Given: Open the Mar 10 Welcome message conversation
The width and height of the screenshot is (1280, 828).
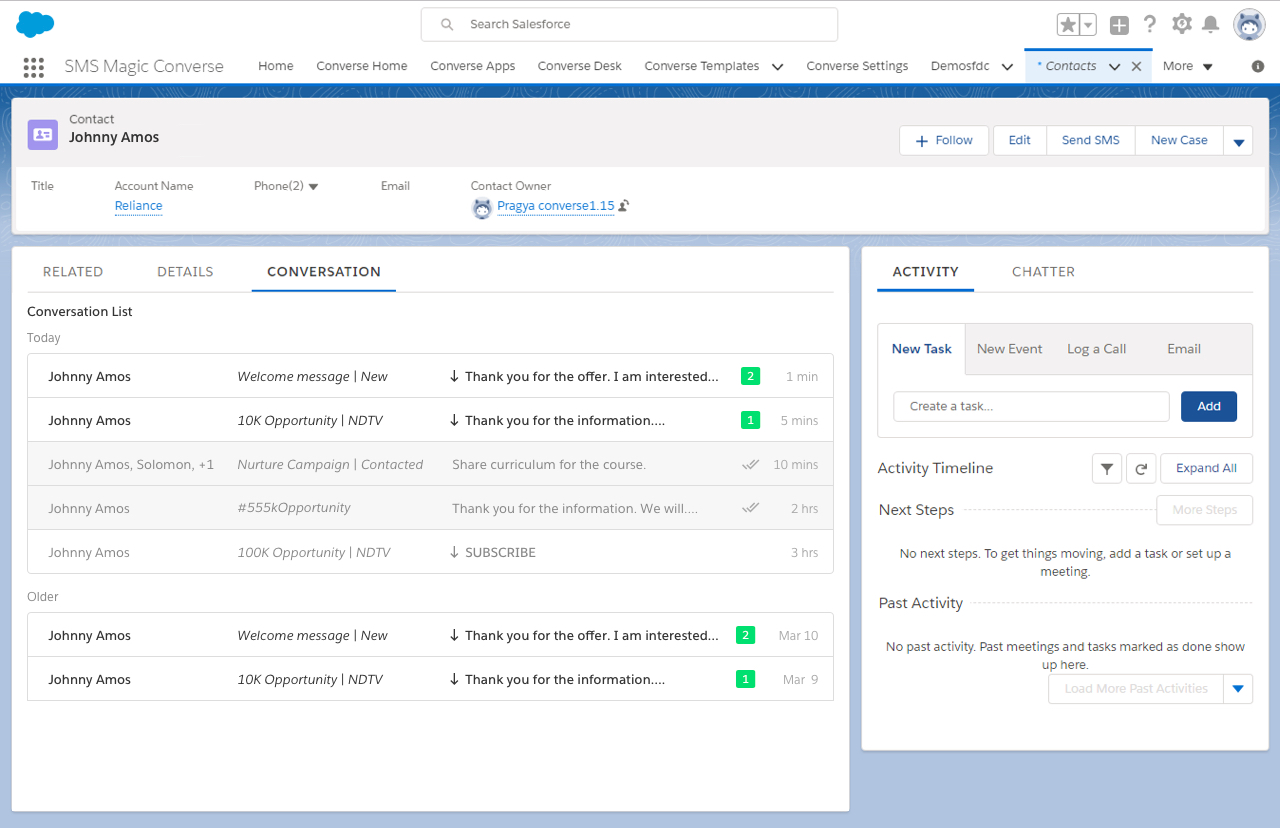Looking at the screenshot, I should [x=430, y=635].
